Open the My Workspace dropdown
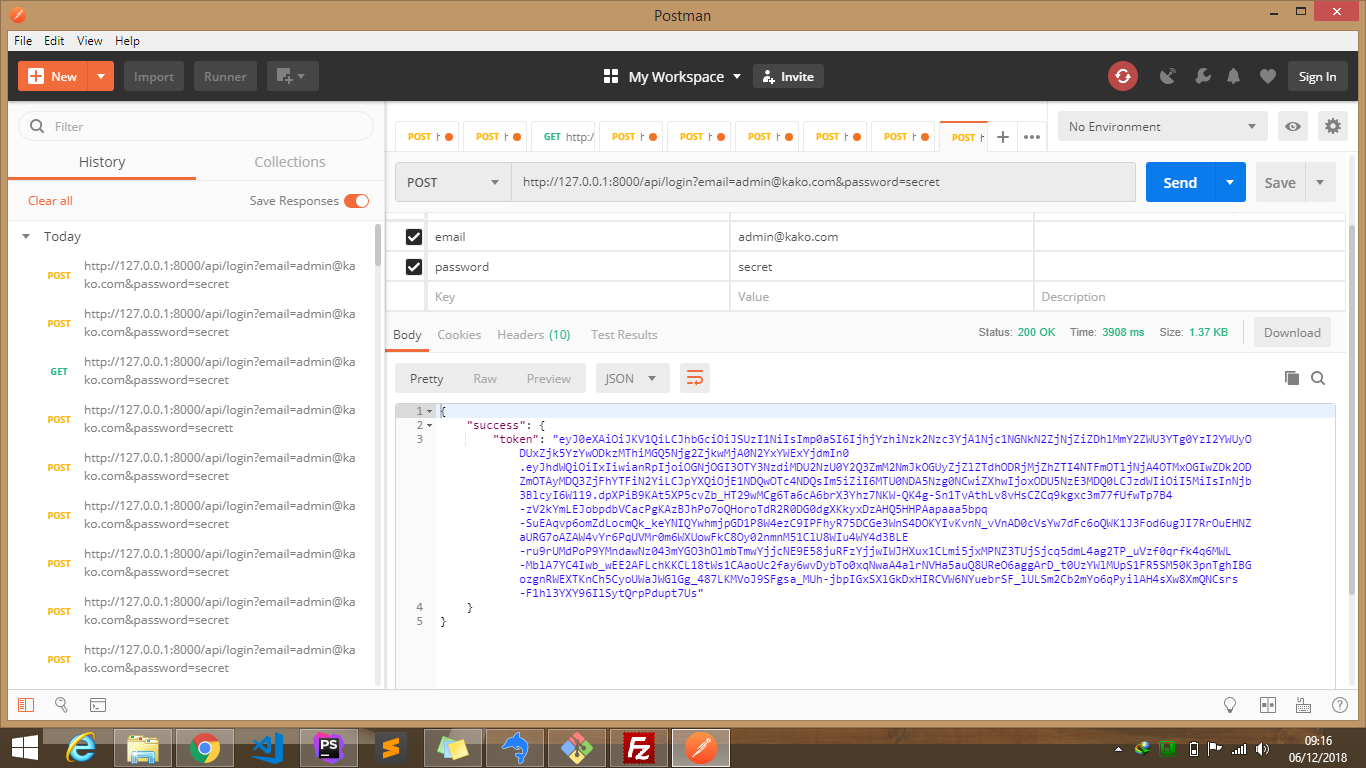 click(673, 76)
